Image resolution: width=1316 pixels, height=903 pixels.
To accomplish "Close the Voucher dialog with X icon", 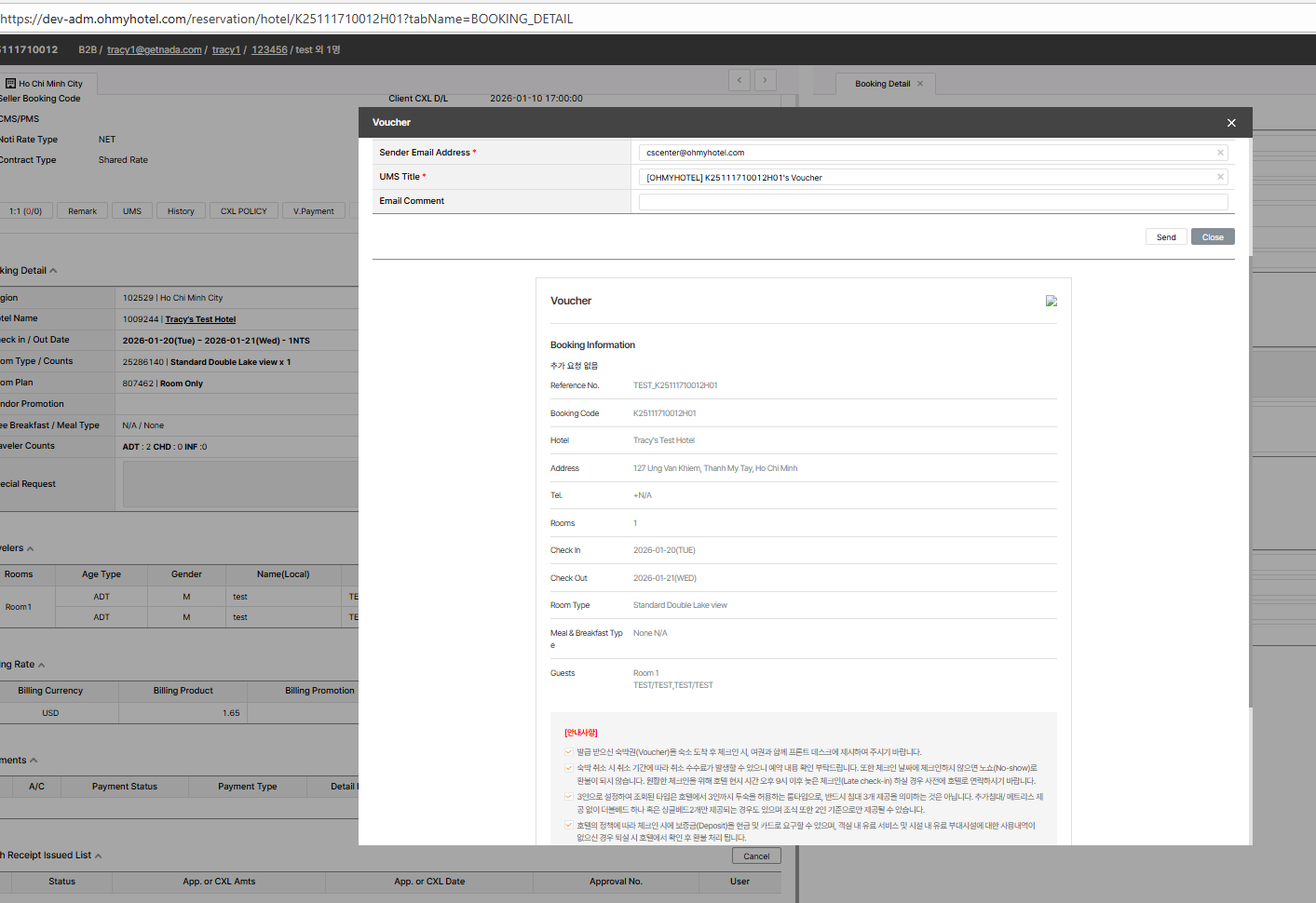I will point(1230,123).
